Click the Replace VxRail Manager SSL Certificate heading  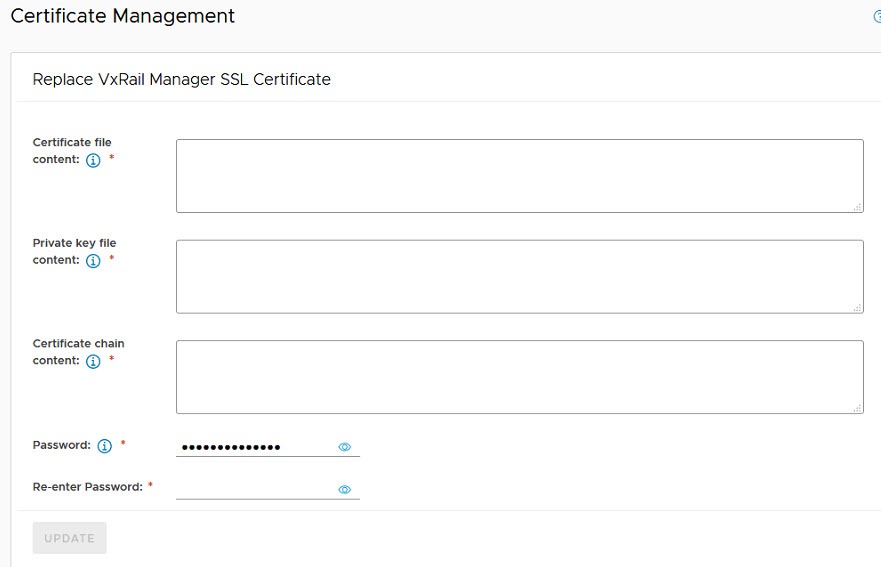181,79
